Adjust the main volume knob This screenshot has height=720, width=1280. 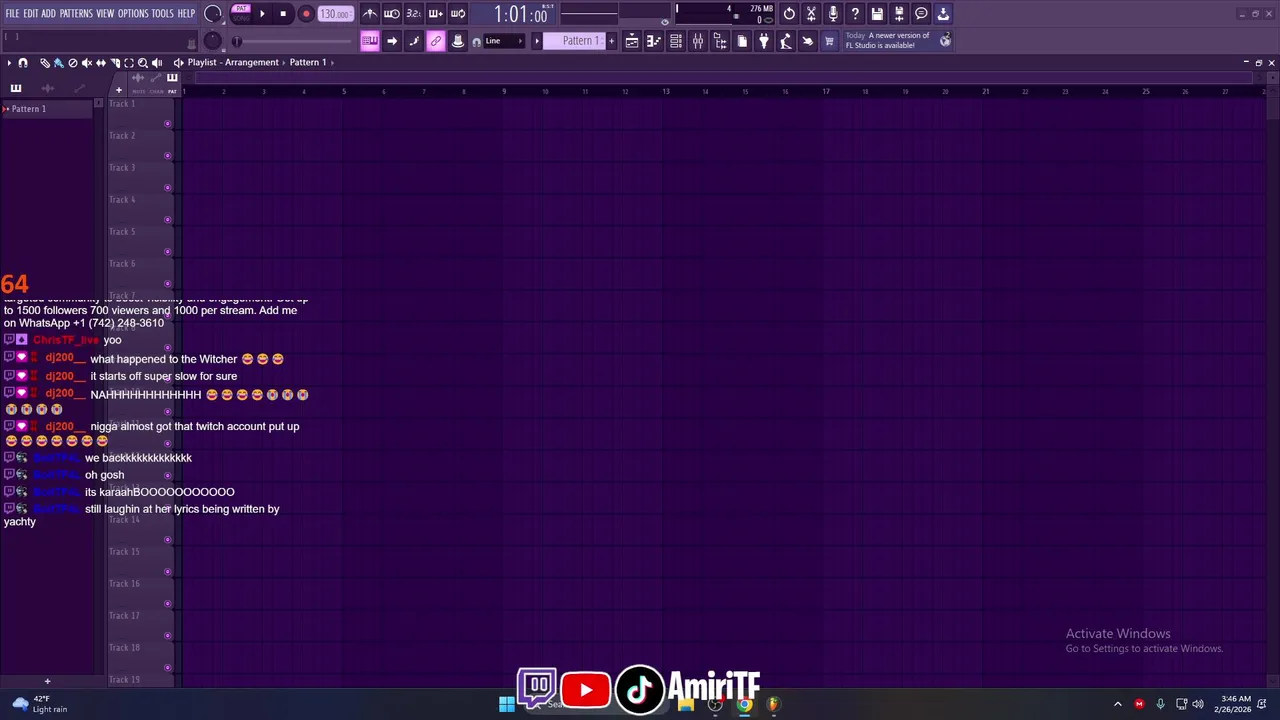213,14
